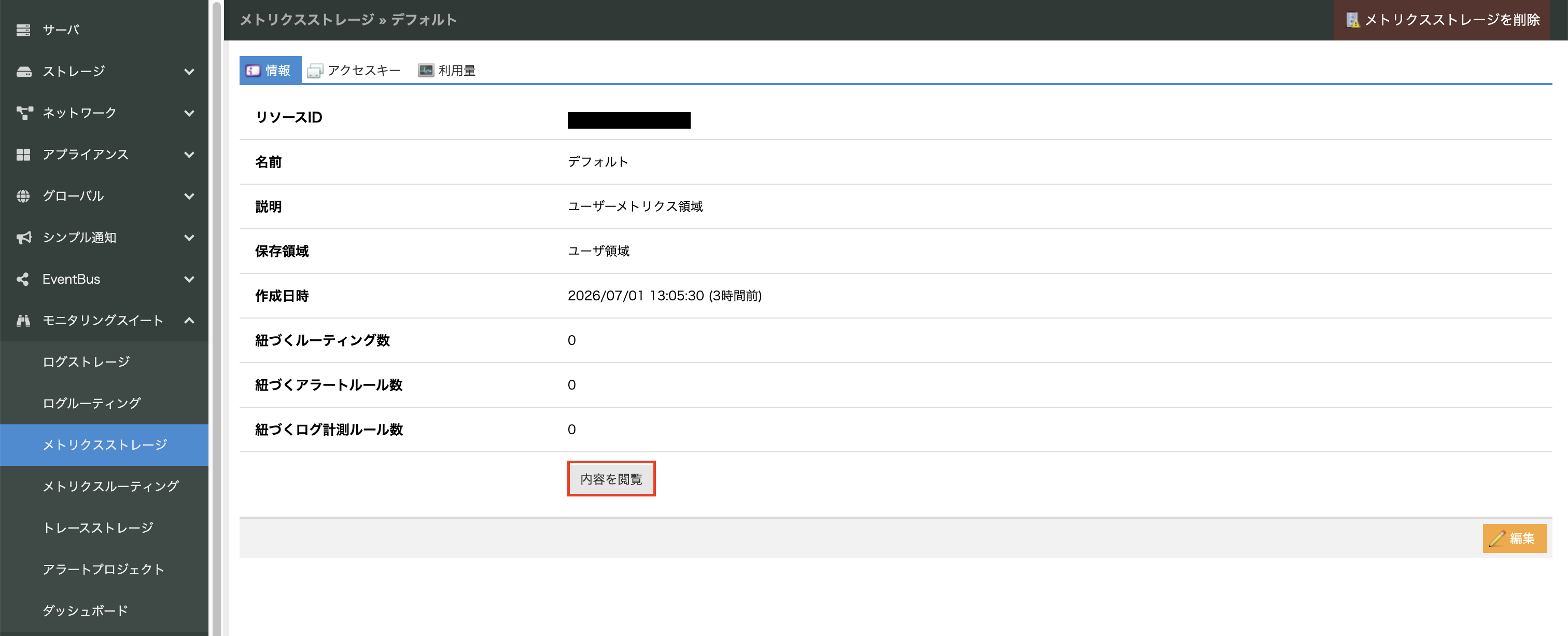Click the モニタリングスイート binoculars icon
The height and width of the screenshot is (636, 1568).
coord(23,321)
